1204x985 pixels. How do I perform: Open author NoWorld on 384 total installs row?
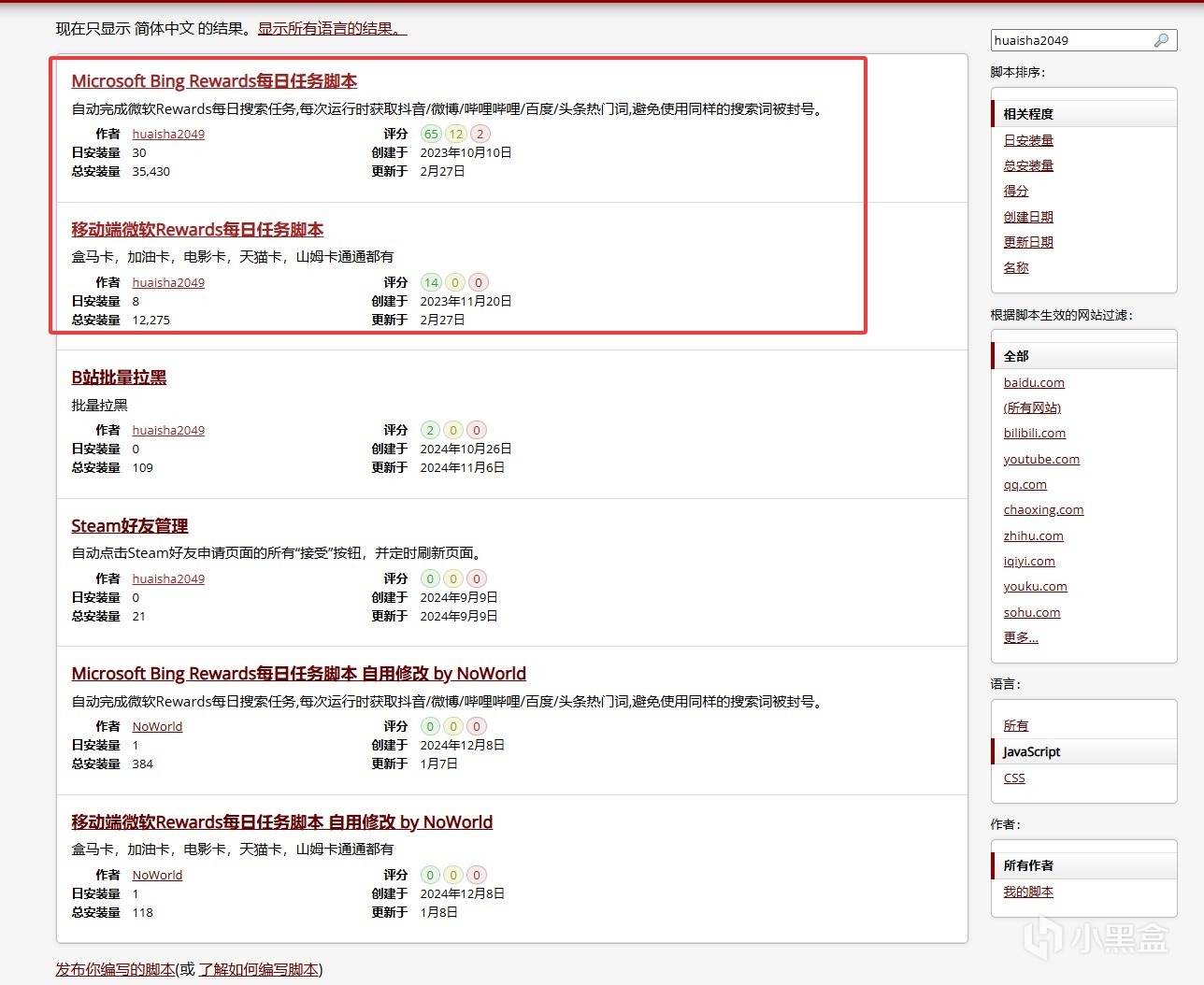point(157,726)
